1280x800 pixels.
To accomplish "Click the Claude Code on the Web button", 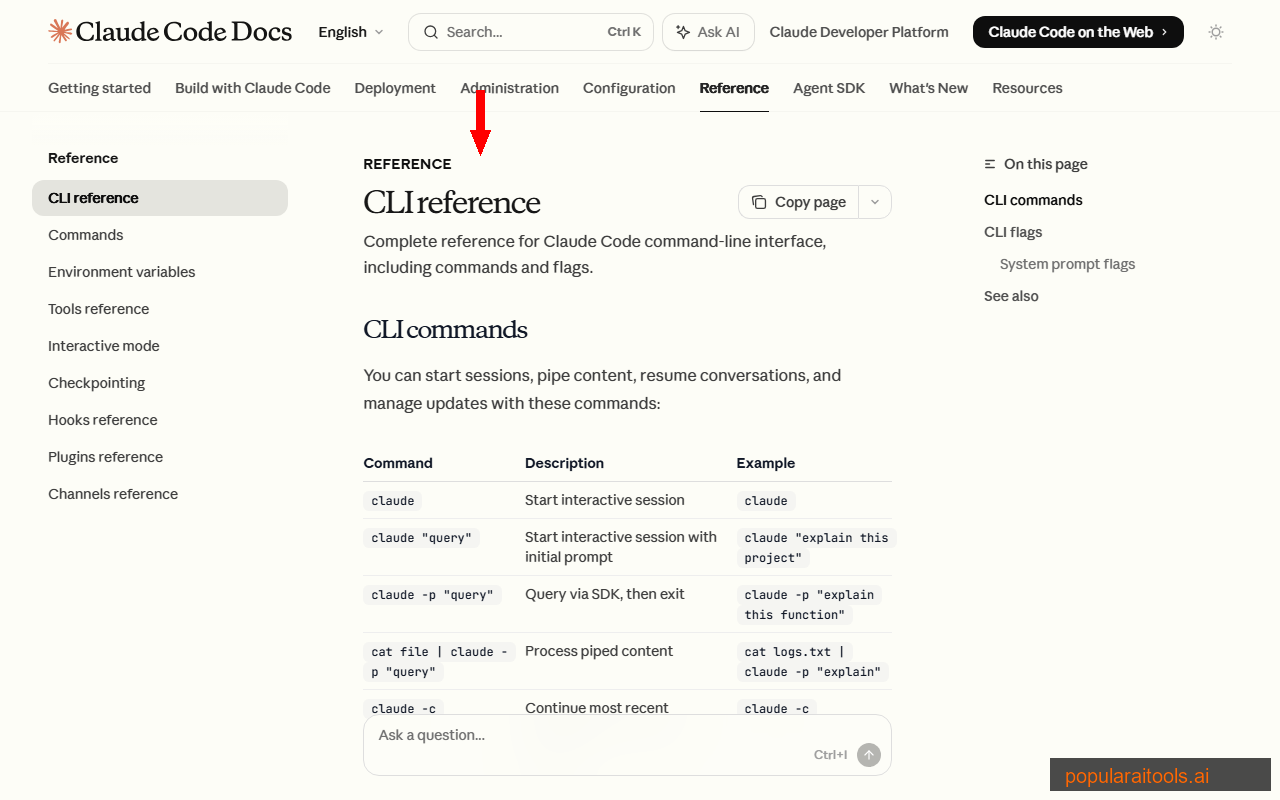I will (x=1078, y=31).
